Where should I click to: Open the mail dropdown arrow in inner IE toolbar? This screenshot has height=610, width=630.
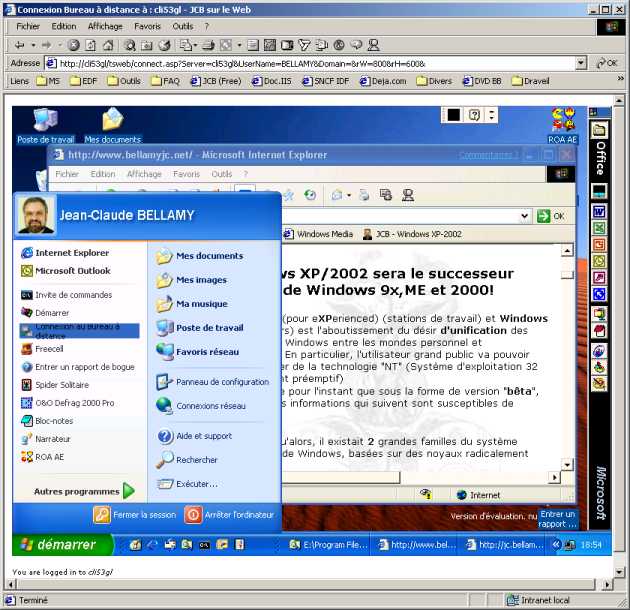click(349, 196)
